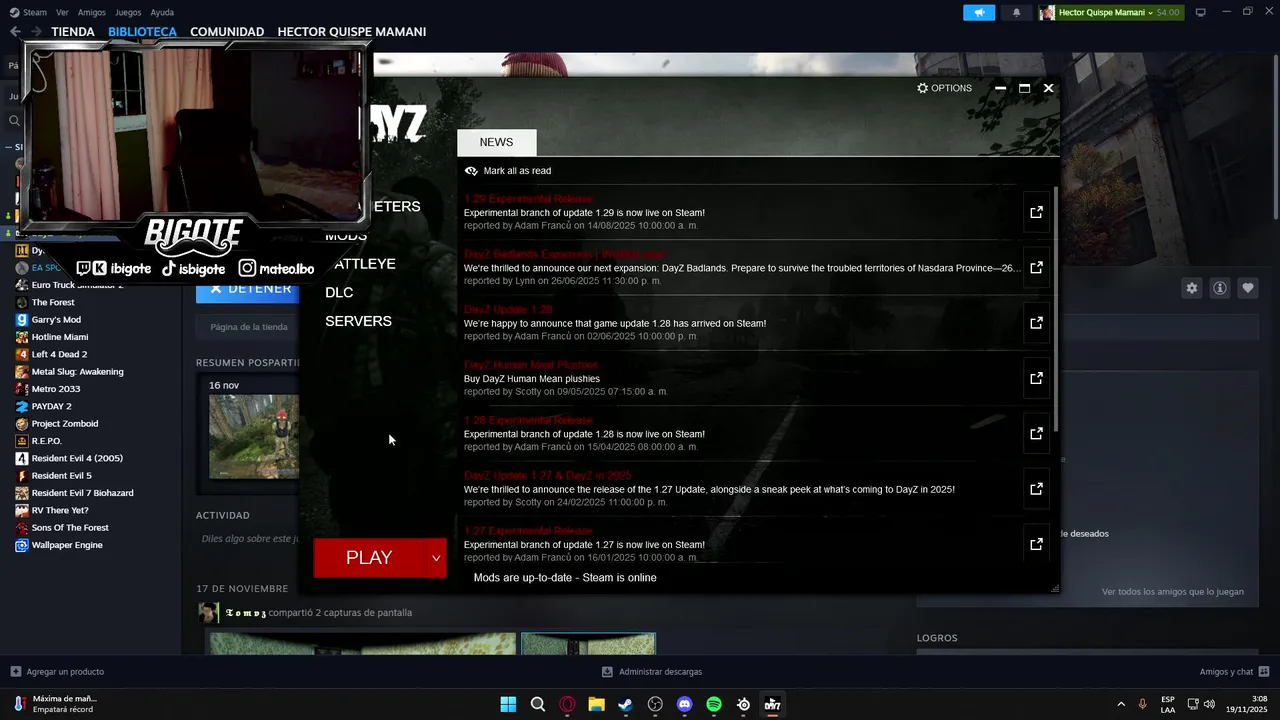Screen dimensions: 1280x720
Task: Open HECTOR QUISPE MAMANI profile tab
Action: coord(352,32)
